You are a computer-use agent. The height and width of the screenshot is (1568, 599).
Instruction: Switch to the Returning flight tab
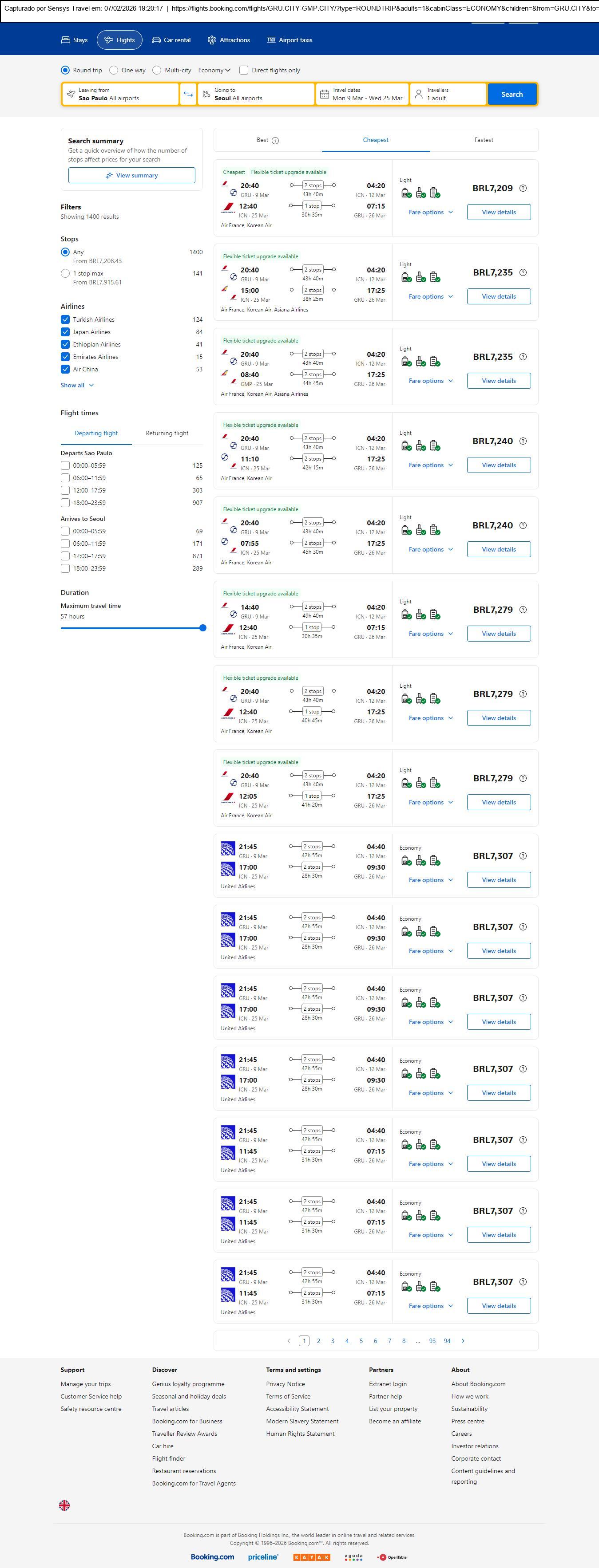click(167, 433)
